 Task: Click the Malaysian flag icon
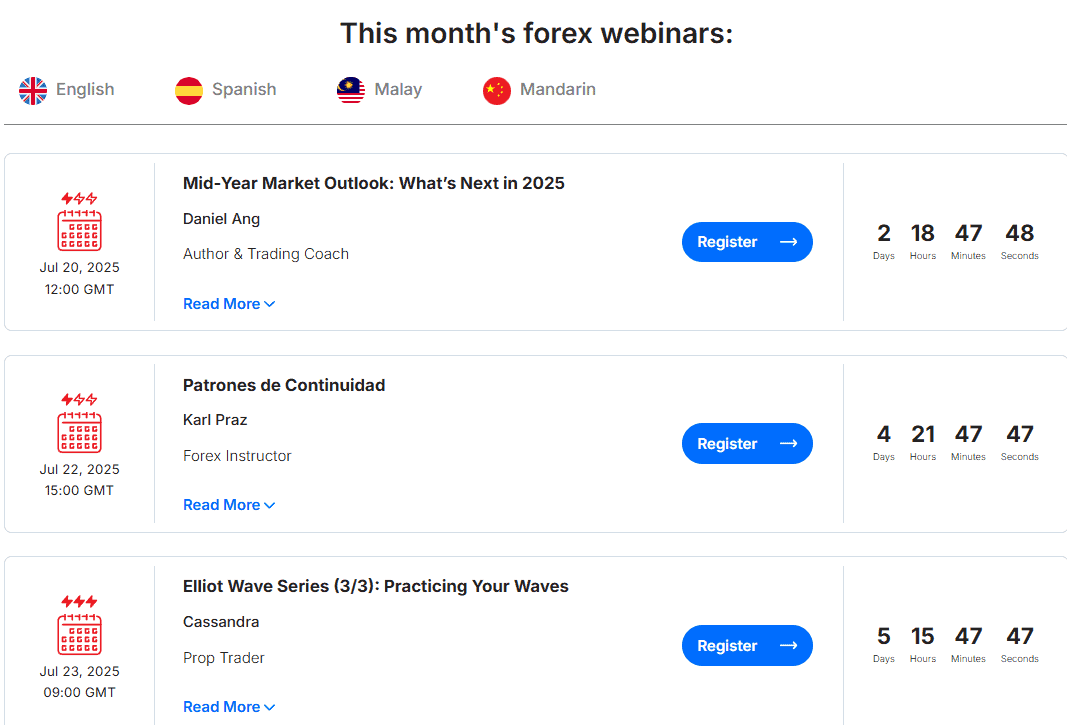350,89
